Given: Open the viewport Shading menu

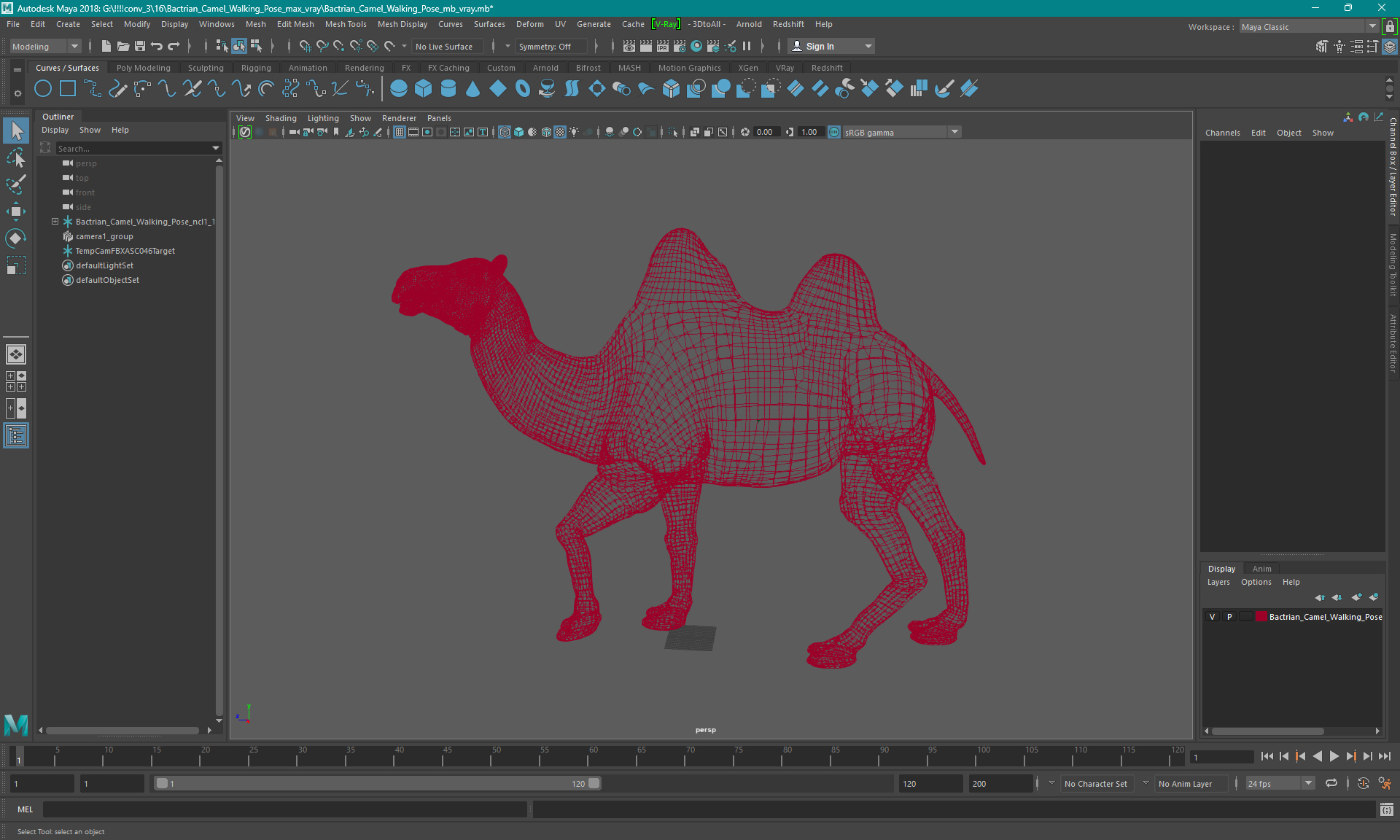Looking at the screenshot, I should (281, 118).
